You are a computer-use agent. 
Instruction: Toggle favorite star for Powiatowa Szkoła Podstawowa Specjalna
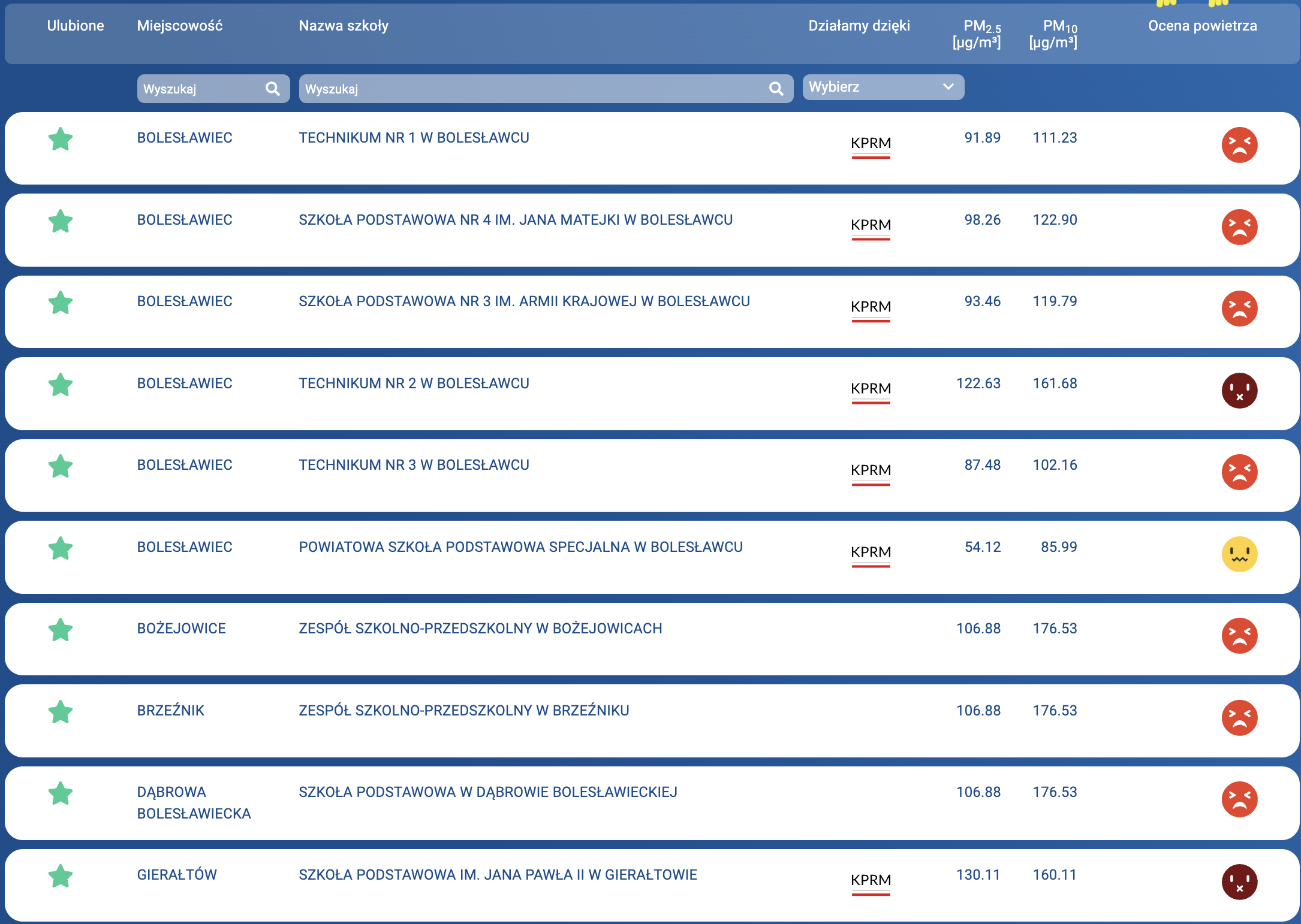coord(61,548)
